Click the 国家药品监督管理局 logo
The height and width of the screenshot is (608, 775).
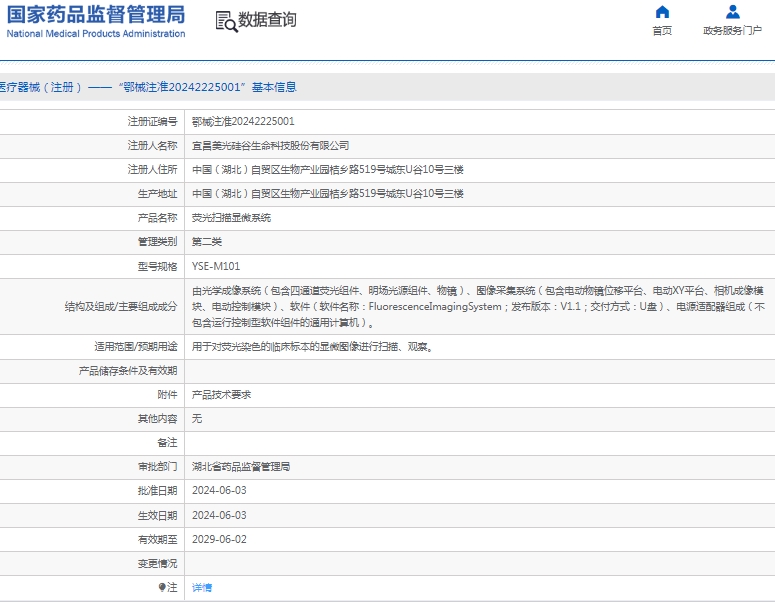point(96,14)
